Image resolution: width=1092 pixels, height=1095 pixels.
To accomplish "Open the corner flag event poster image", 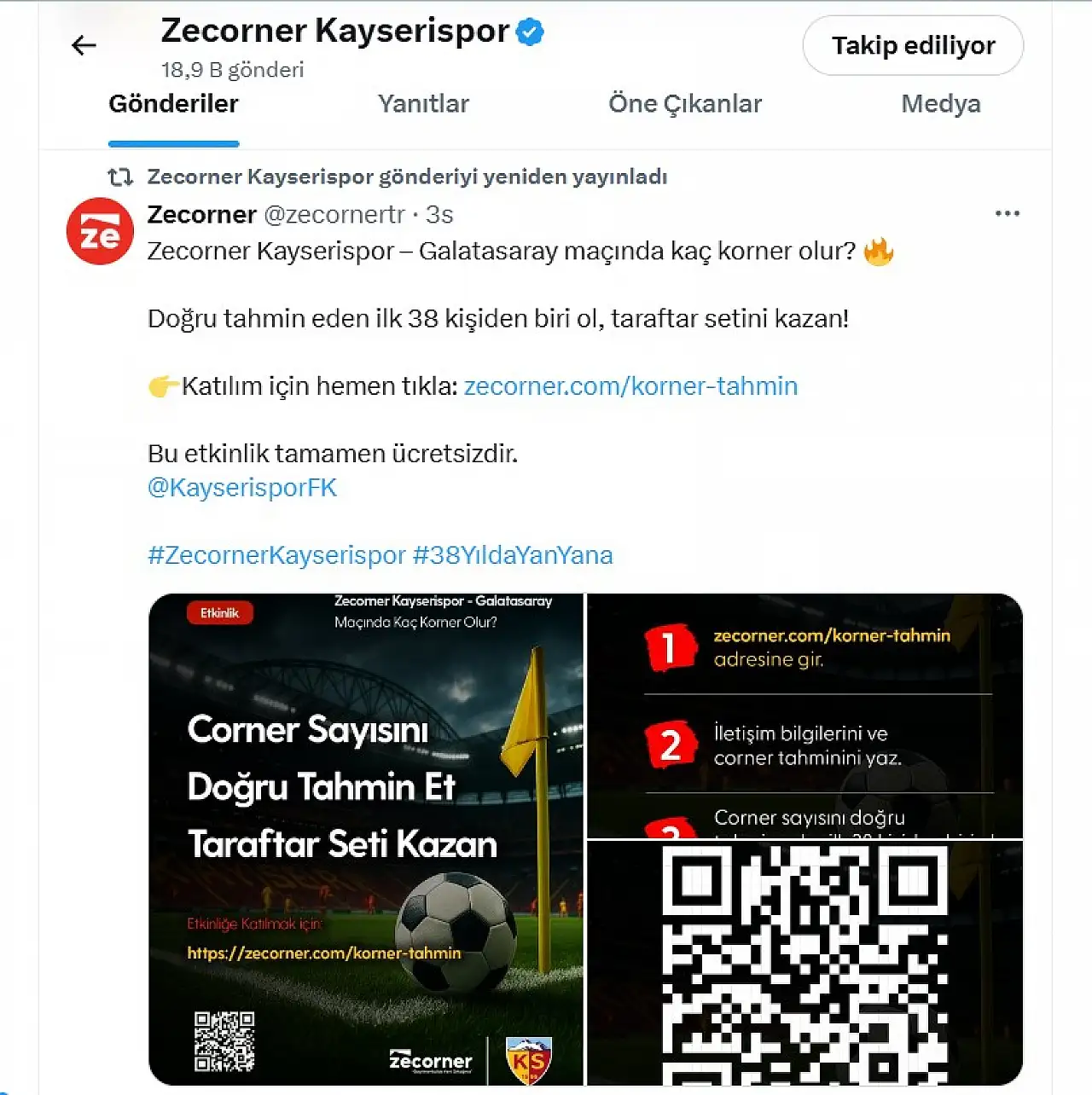I will click(366, 839).
